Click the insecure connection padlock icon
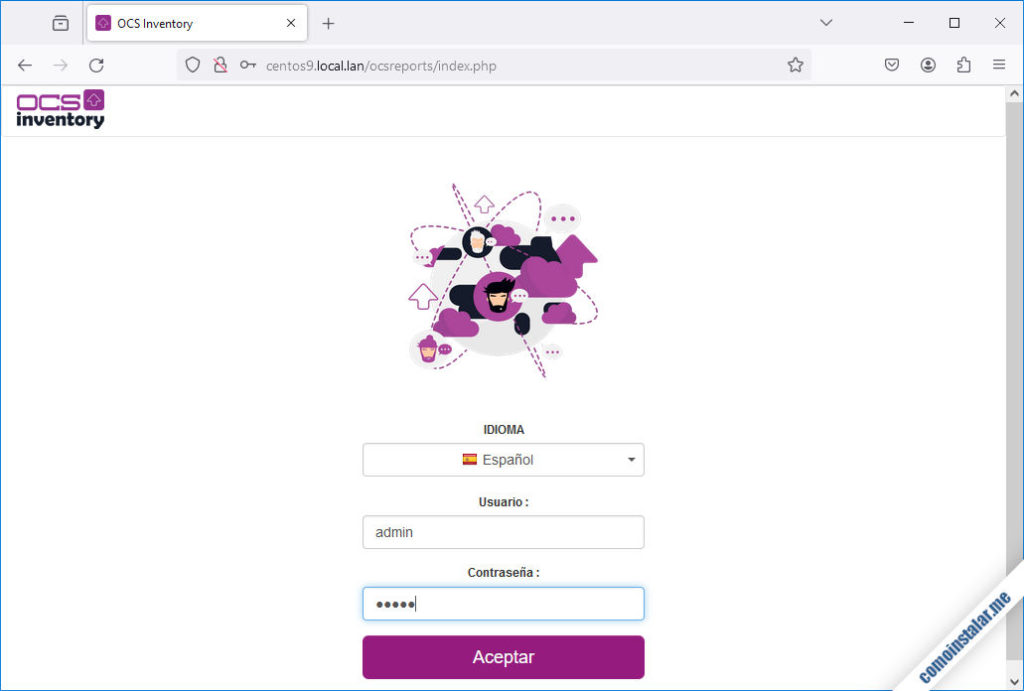 tap(221, 65)
